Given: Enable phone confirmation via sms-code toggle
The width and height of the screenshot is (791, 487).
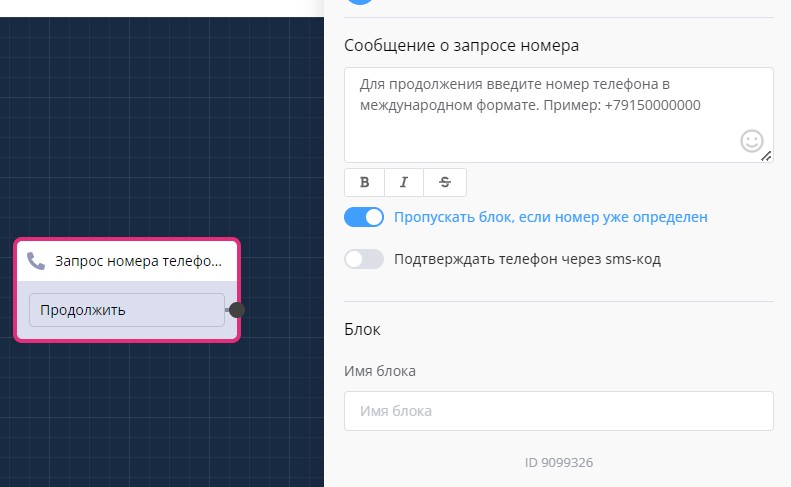Looking at the screenshot, I should tap(364, 259).
